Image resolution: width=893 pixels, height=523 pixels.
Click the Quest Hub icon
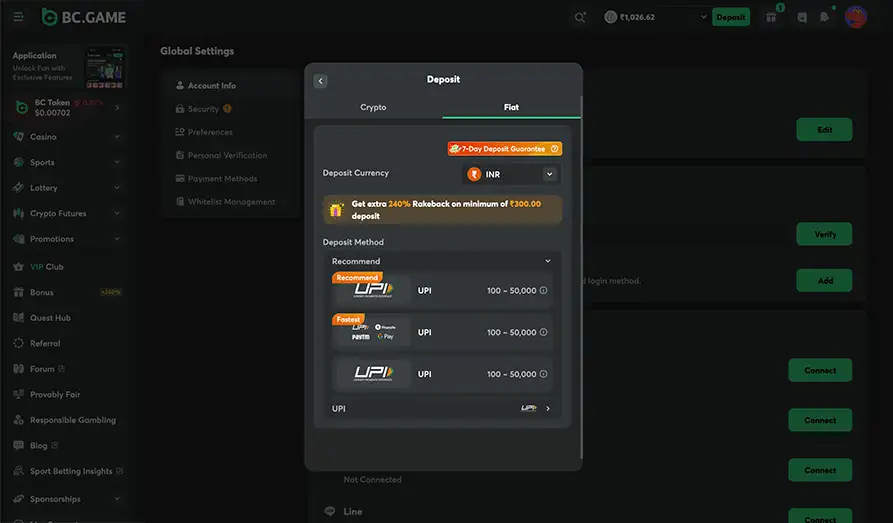pyautogui.click(x=19, y=318)
